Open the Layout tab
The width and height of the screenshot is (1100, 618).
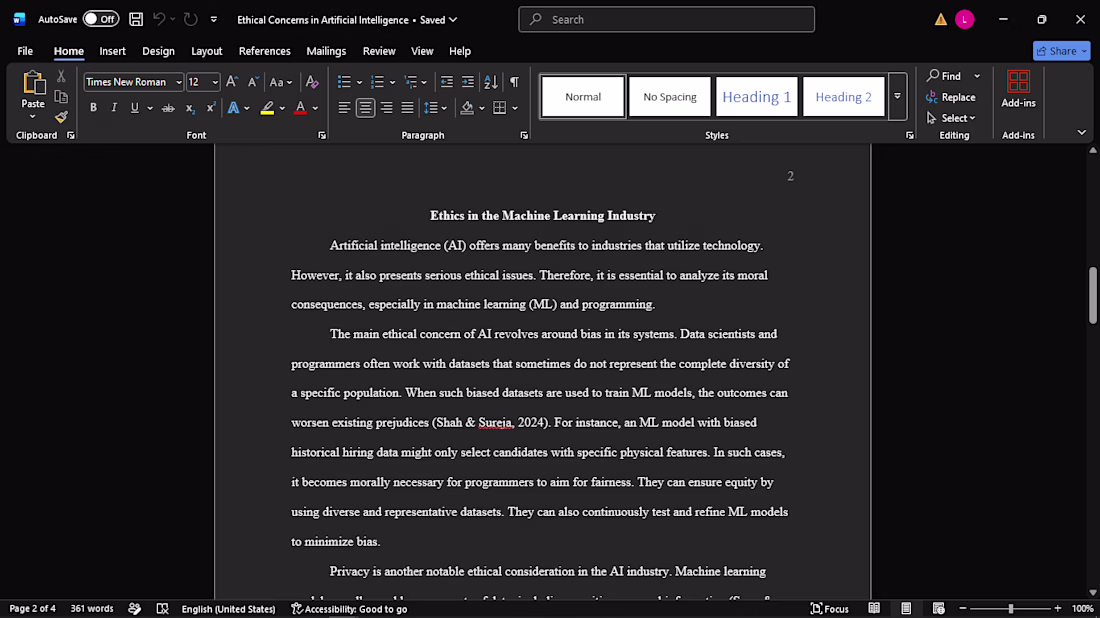tap(206, 51)
